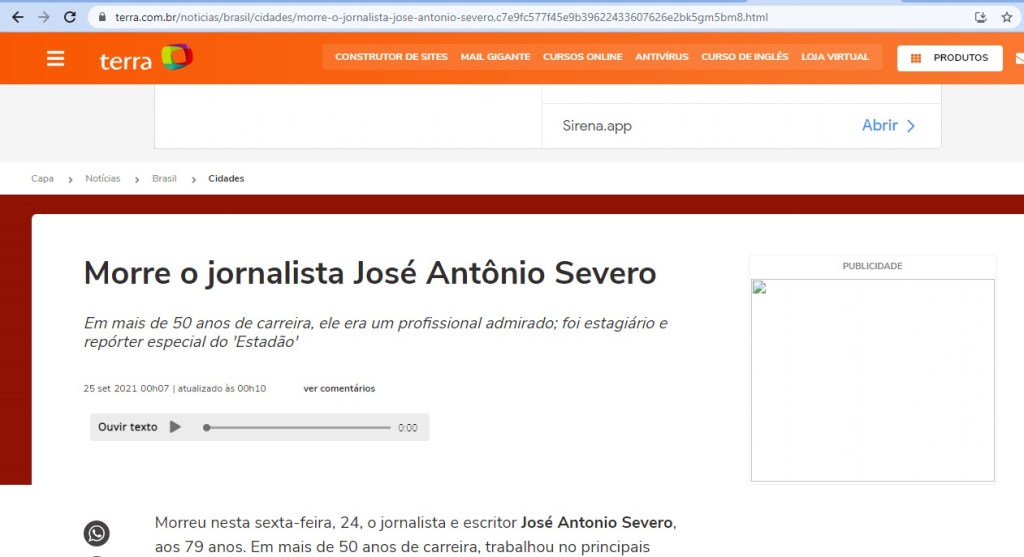
Task: Open the Produtos dropdown button
Action: 949,58
